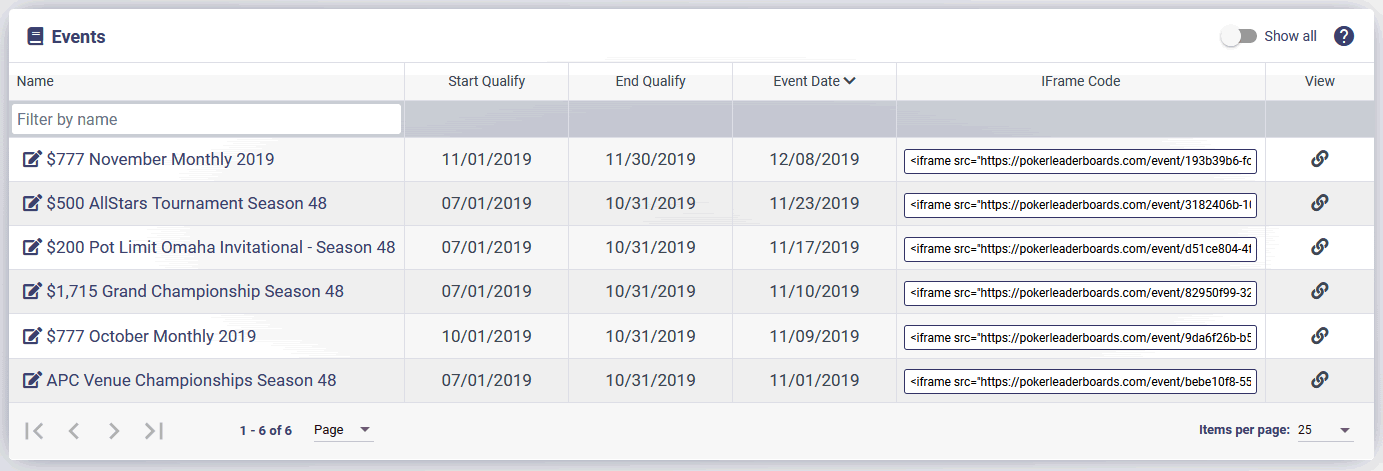Click edit icon for $500 AllStars Tournament
The height and width of the screenshot is (471, 1383).
[32, 203]
